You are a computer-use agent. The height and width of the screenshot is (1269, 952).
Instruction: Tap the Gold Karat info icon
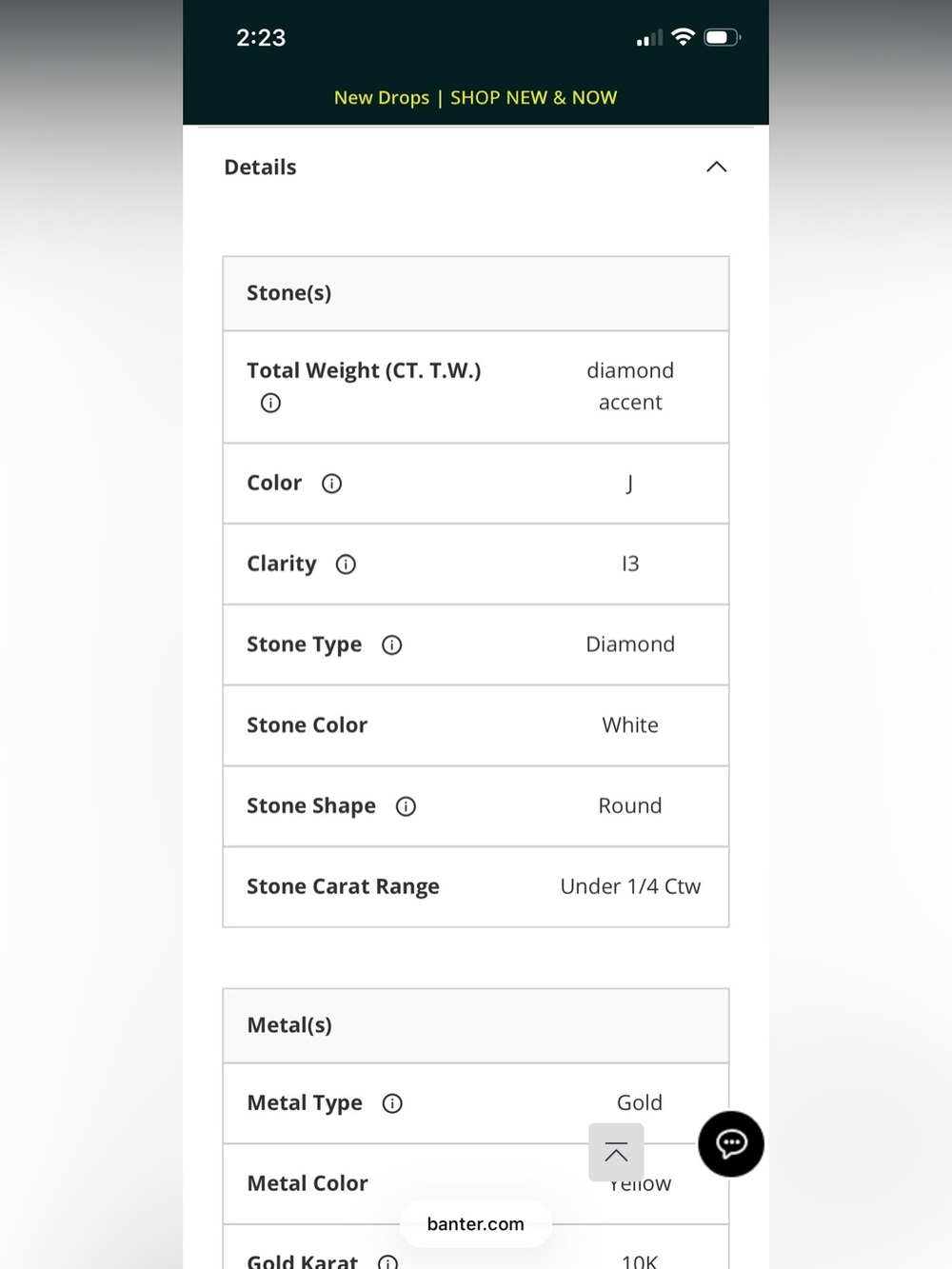coord(387,1261)
